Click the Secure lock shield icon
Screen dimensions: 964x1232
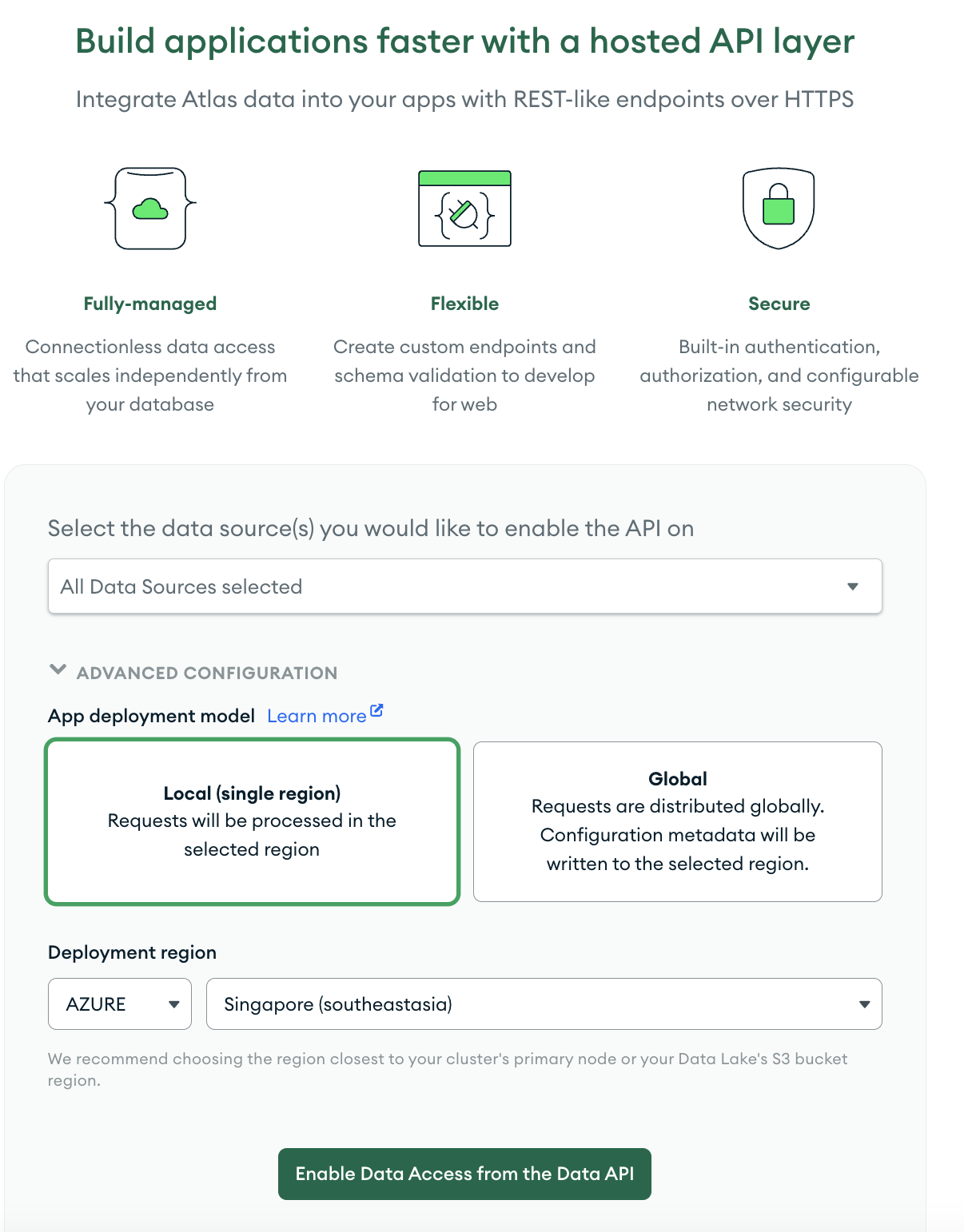click(779, 208)
